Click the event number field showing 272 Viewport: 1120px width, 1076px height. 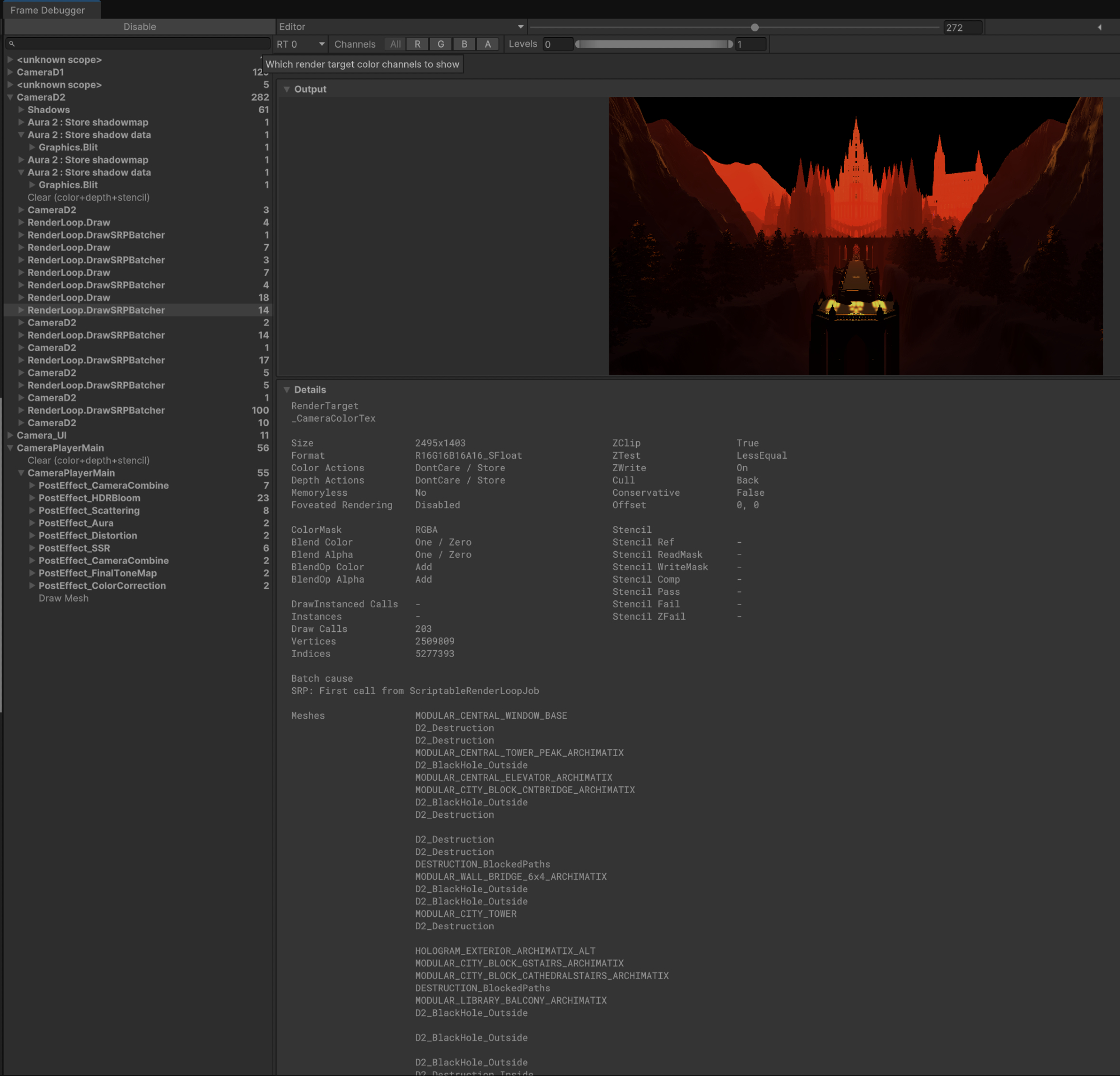pyautogui.click(x=962, y=27)
